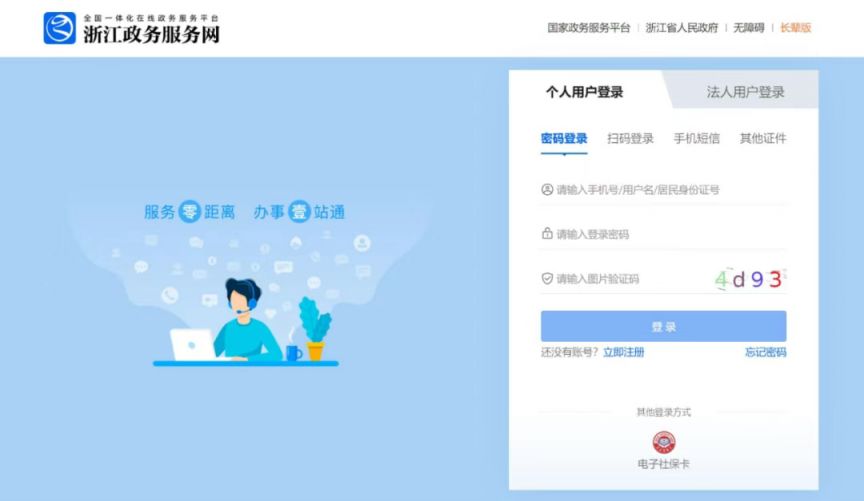Click the 电子社保卡 red emblem icon
This screenshot has width=864, height=501.
pyautogui.click(x=663, y=442)
